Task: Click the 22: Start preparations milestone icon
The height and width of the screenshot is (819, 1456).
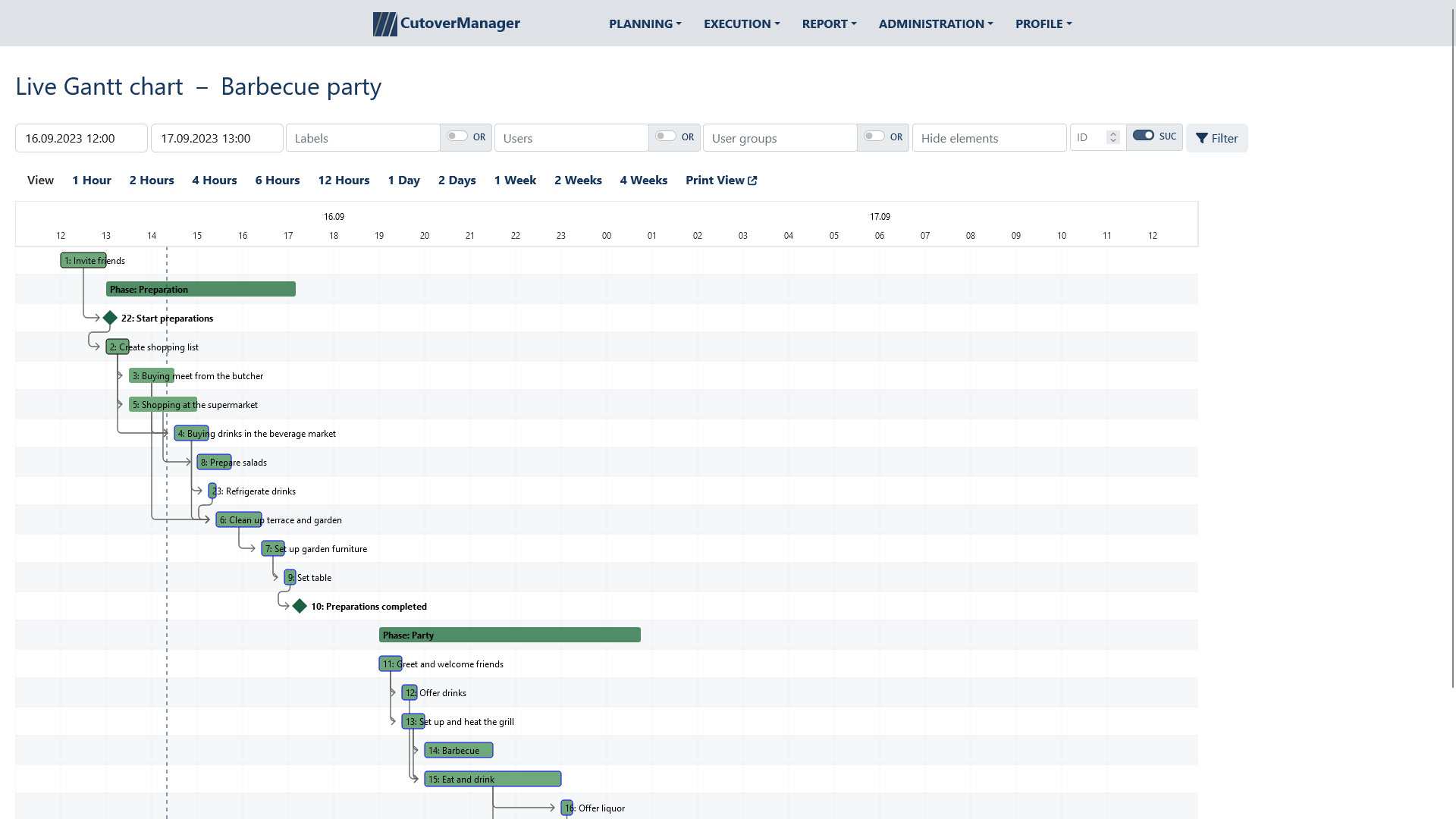Action: tap(109, 318)
